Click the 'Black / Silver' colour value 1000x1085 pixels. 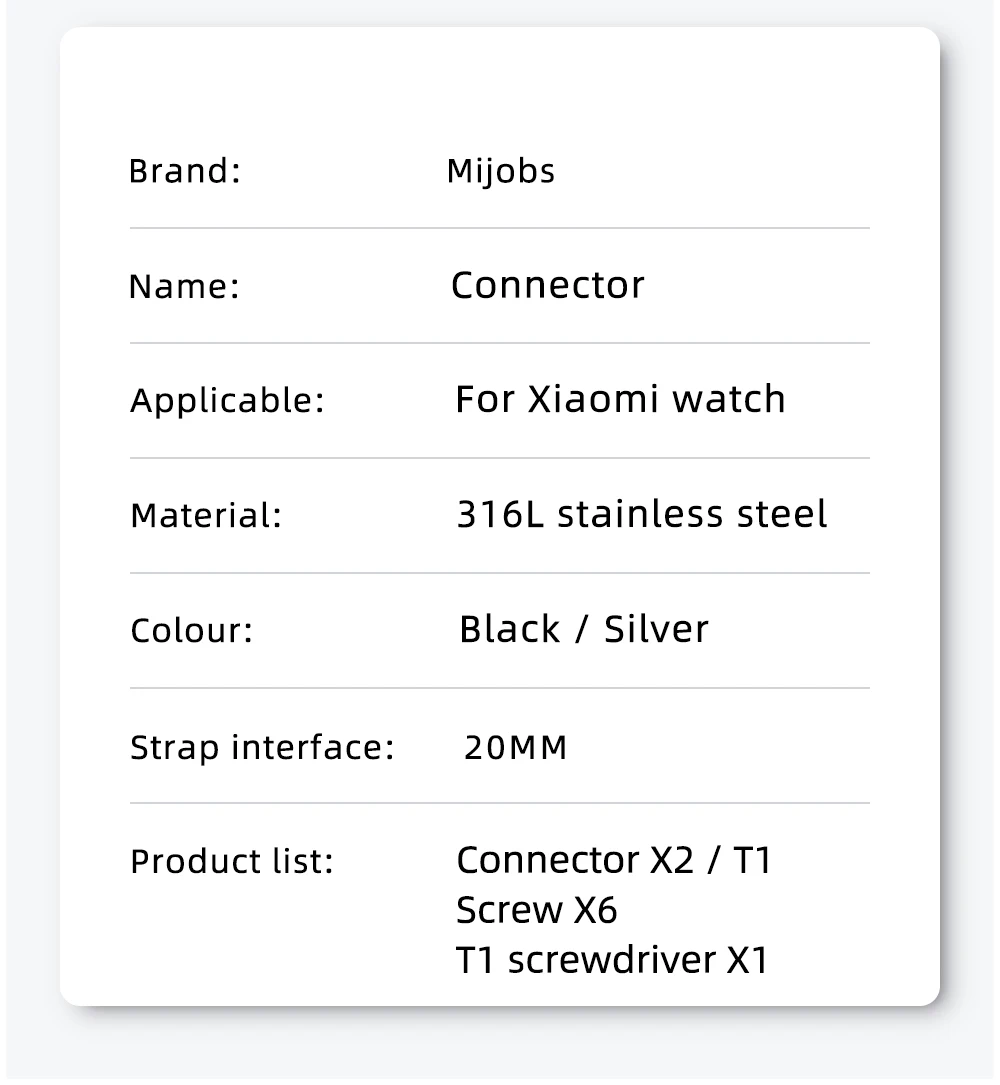(x=583, y=629)
